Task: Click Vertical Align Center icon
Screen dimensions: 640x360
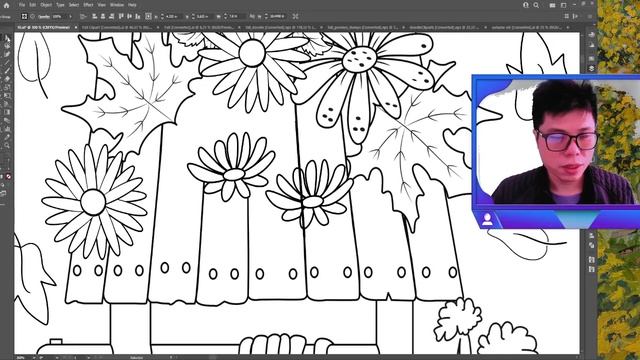Action: (129, 16)
